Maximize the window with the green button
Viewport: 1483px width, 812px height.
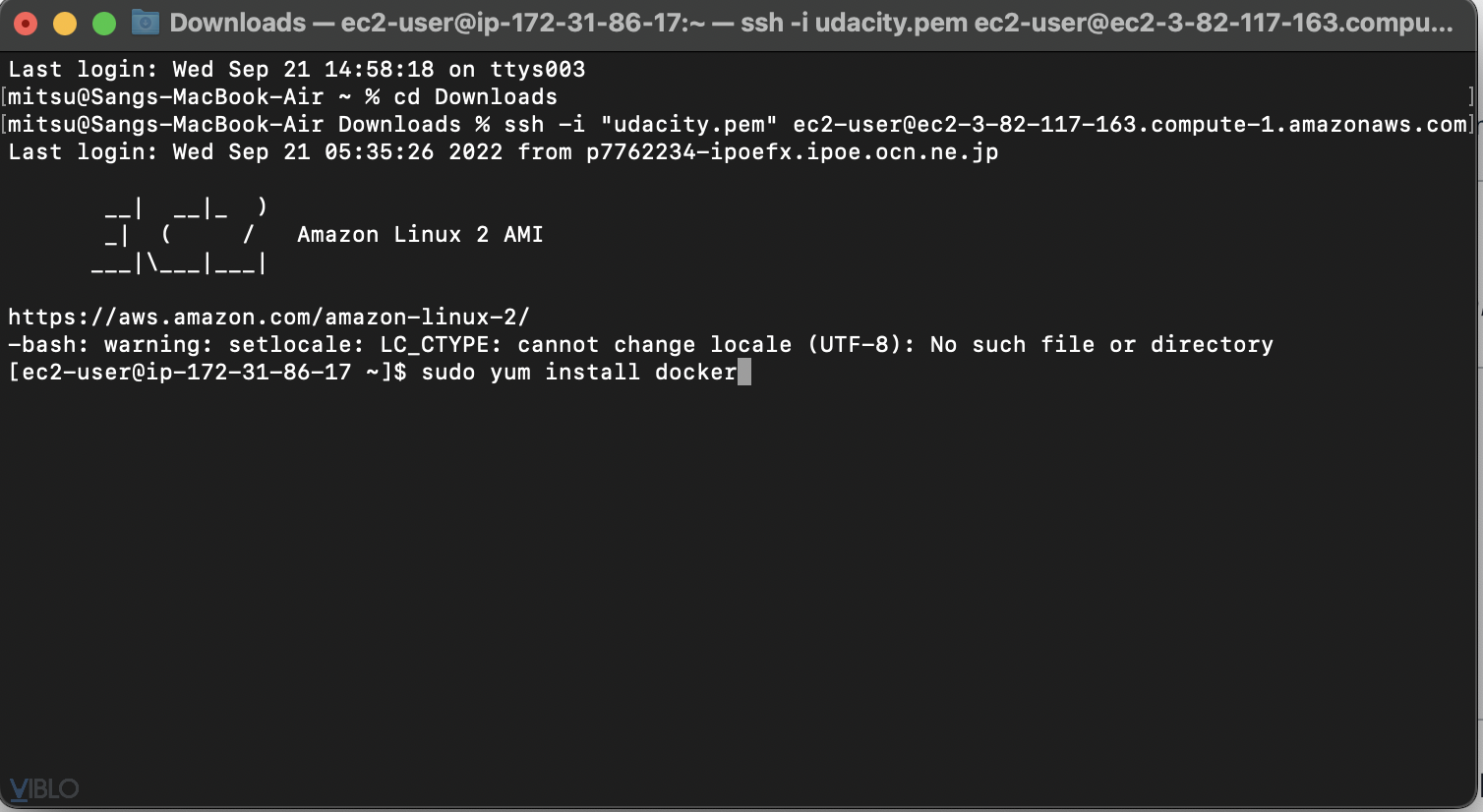[x=104, y=23]
